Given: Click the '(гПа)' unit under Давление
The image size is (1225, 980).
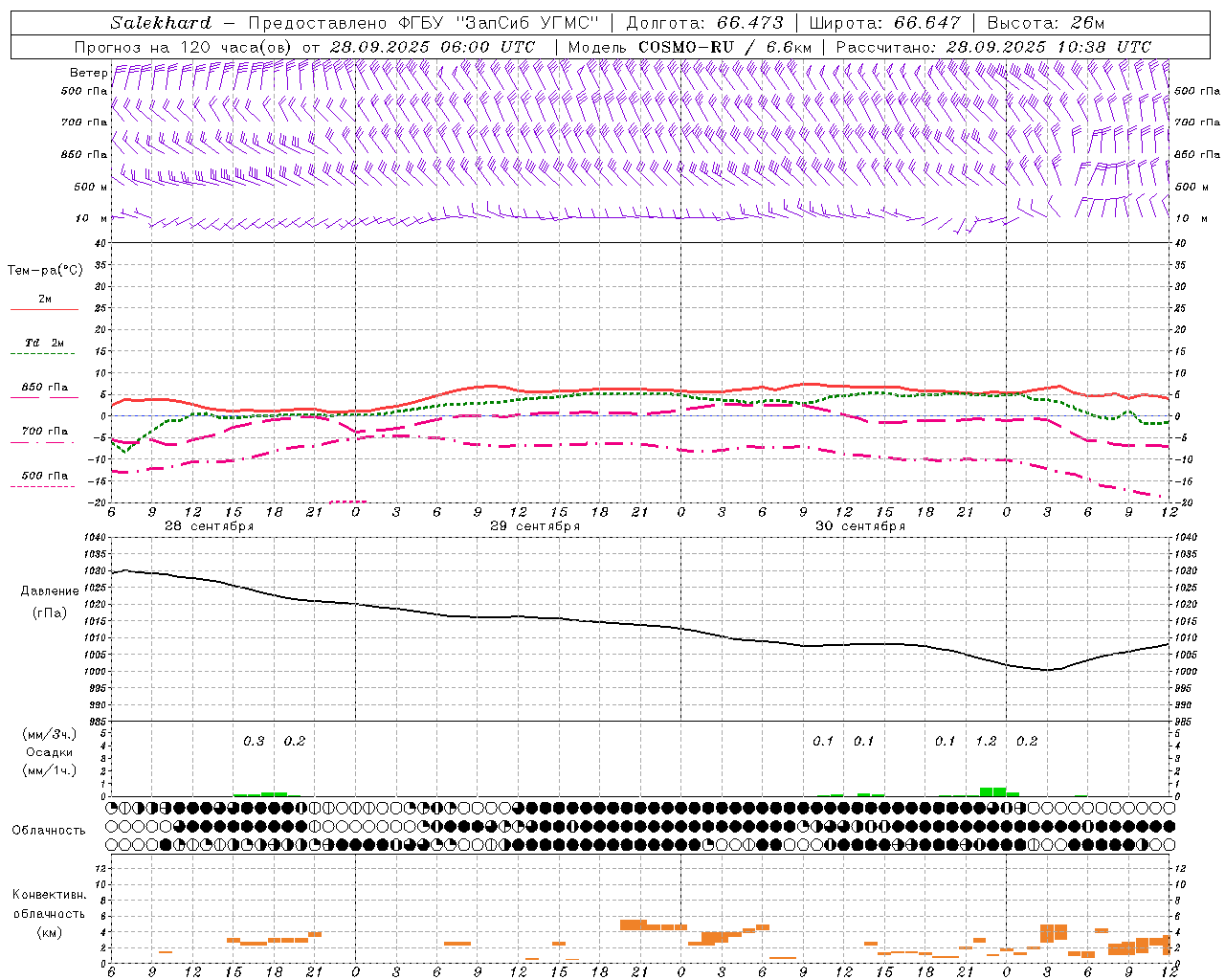Looking at the screenshot, I should [x=50, y=612].
